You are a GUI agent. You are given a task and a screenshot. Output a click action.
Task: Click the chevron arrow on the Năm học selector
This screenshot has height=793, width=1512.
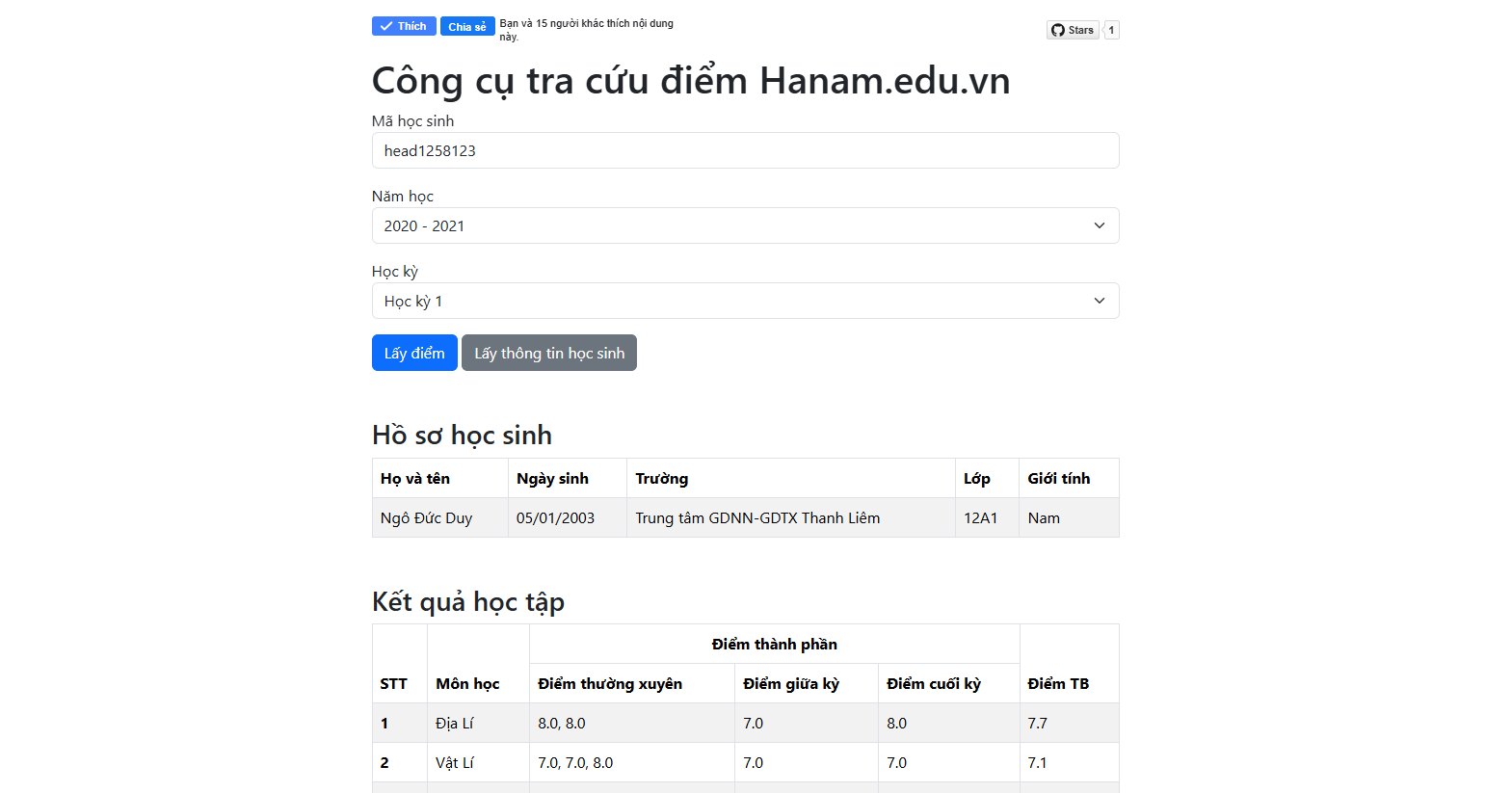1099,225
